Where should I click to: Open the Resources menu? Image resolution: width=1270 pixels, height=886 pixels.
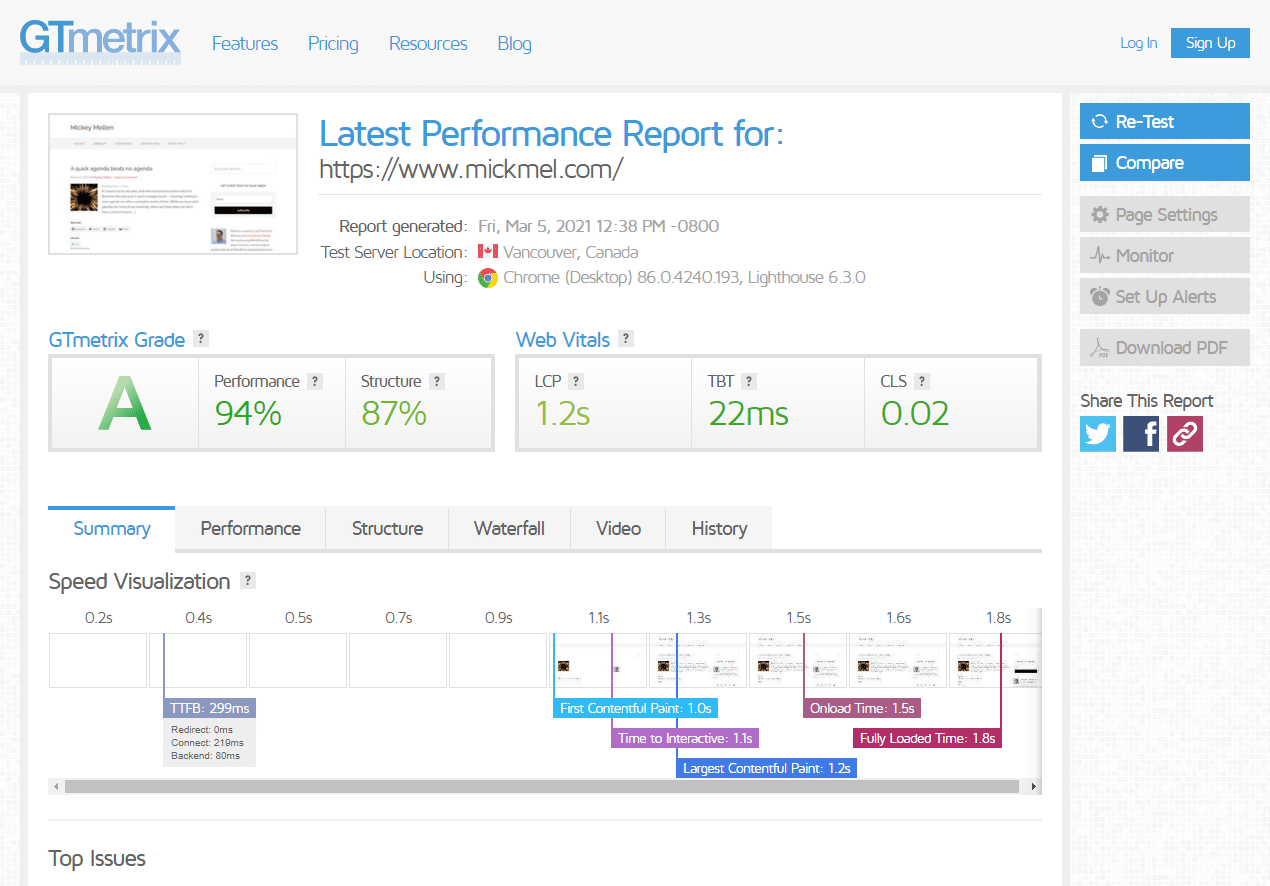pyautogui.click(x=428, y=43)
